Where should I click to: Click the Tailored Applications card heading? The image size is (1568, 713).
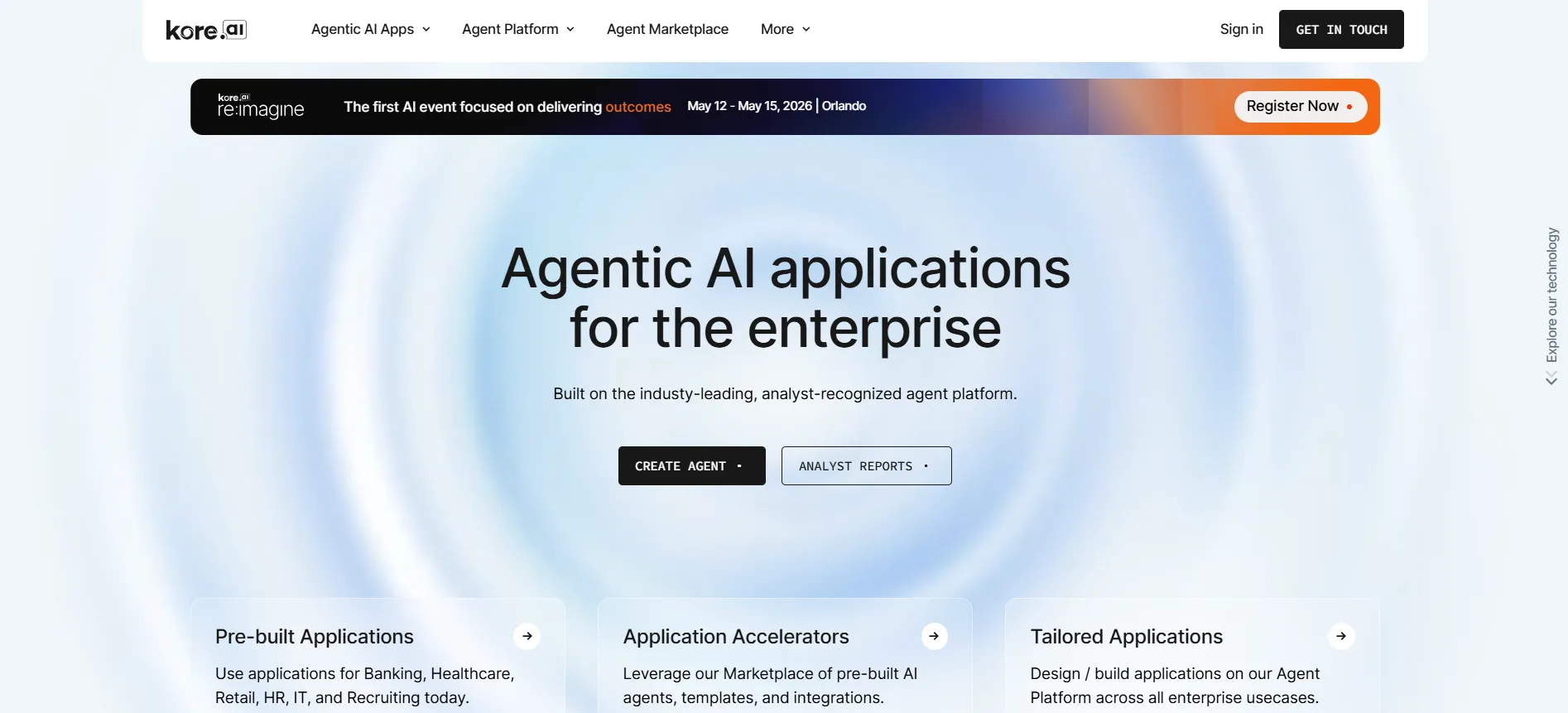1127,637
